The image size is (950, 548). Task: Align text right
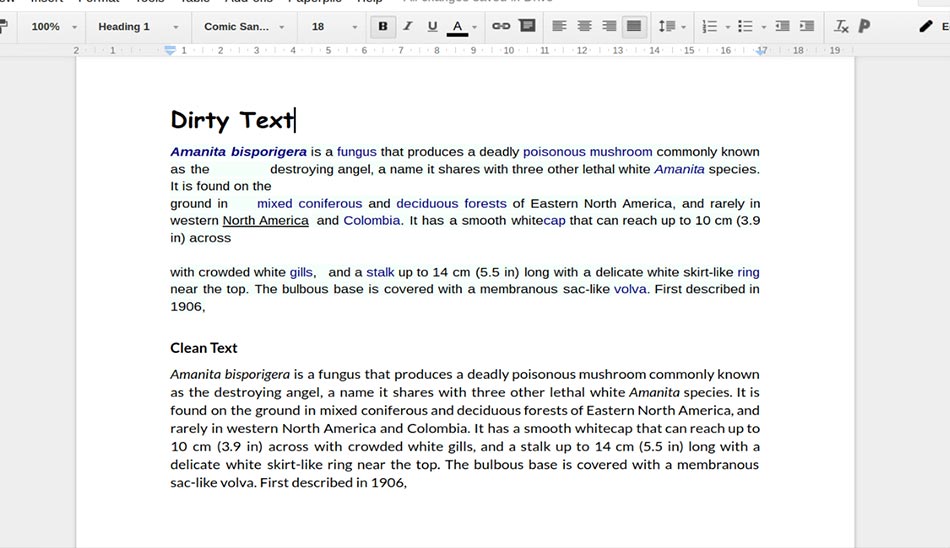[609, 26]
